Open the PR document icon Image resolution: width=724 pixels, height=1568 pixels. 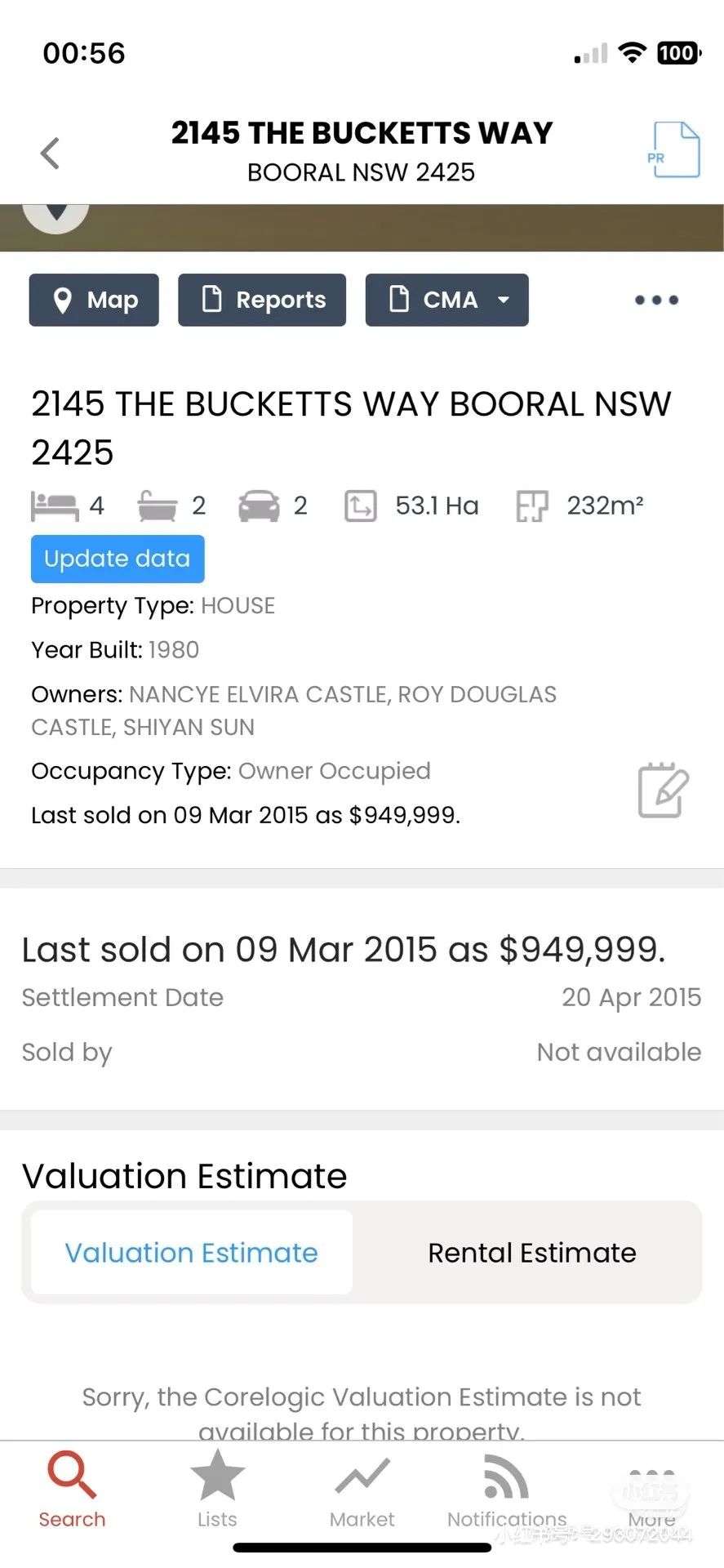[676, 150]
